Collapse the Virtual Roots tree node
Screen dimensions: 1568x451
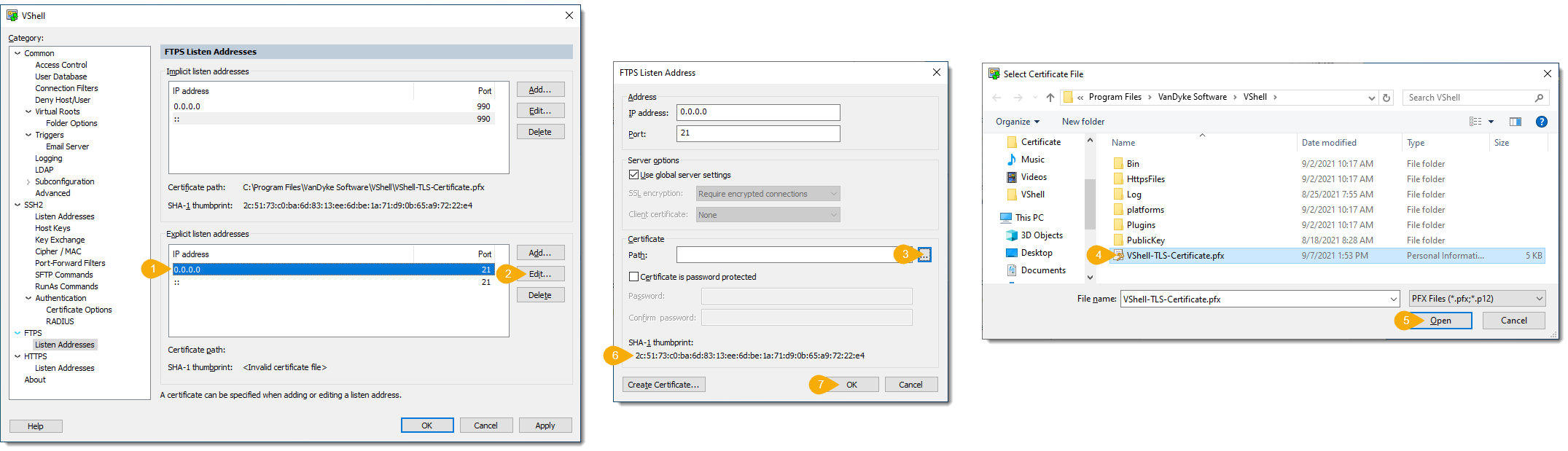pyautogui.click(x=28, y=111)
